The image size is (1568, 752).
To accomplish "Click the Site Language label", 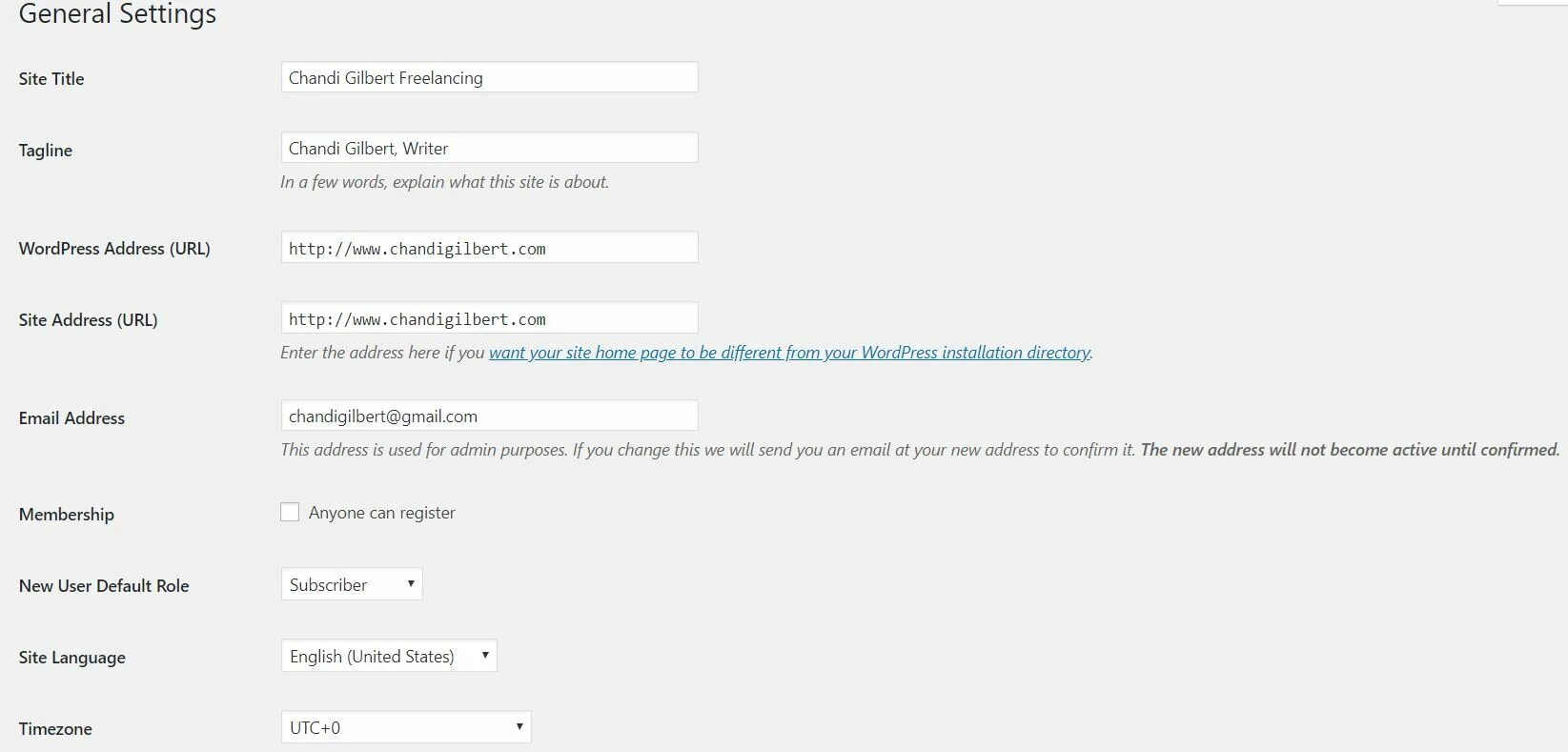I will pos(72,658).
